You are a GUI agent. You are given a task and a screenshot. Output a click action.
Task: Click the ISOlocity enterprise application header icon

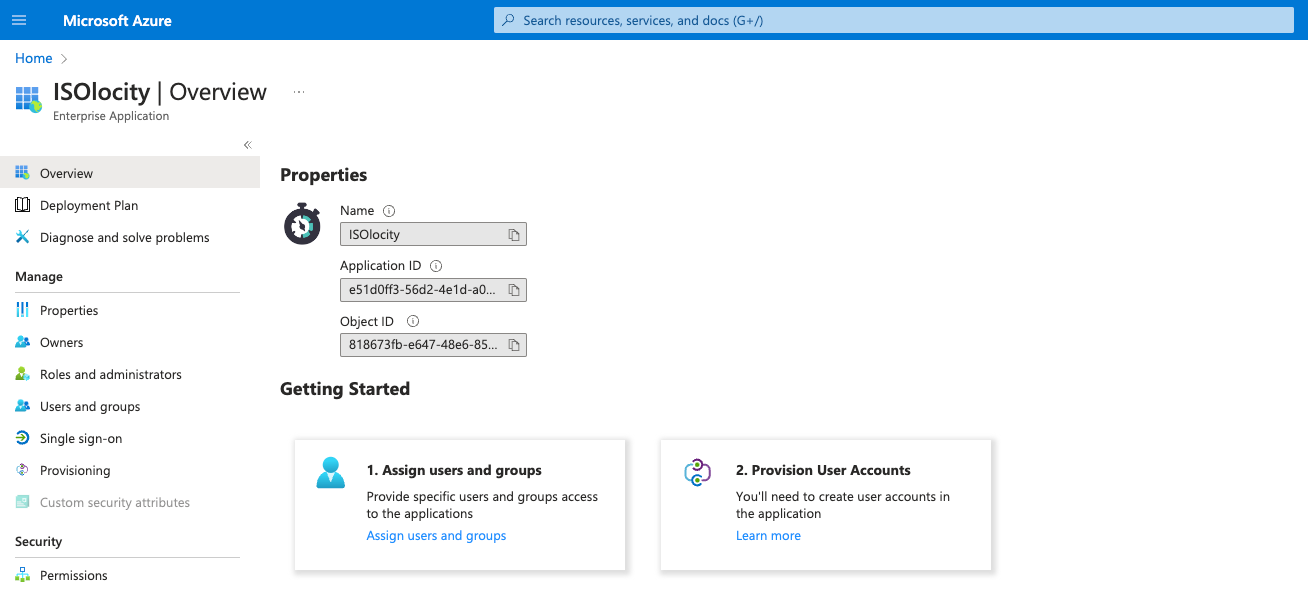28,99
